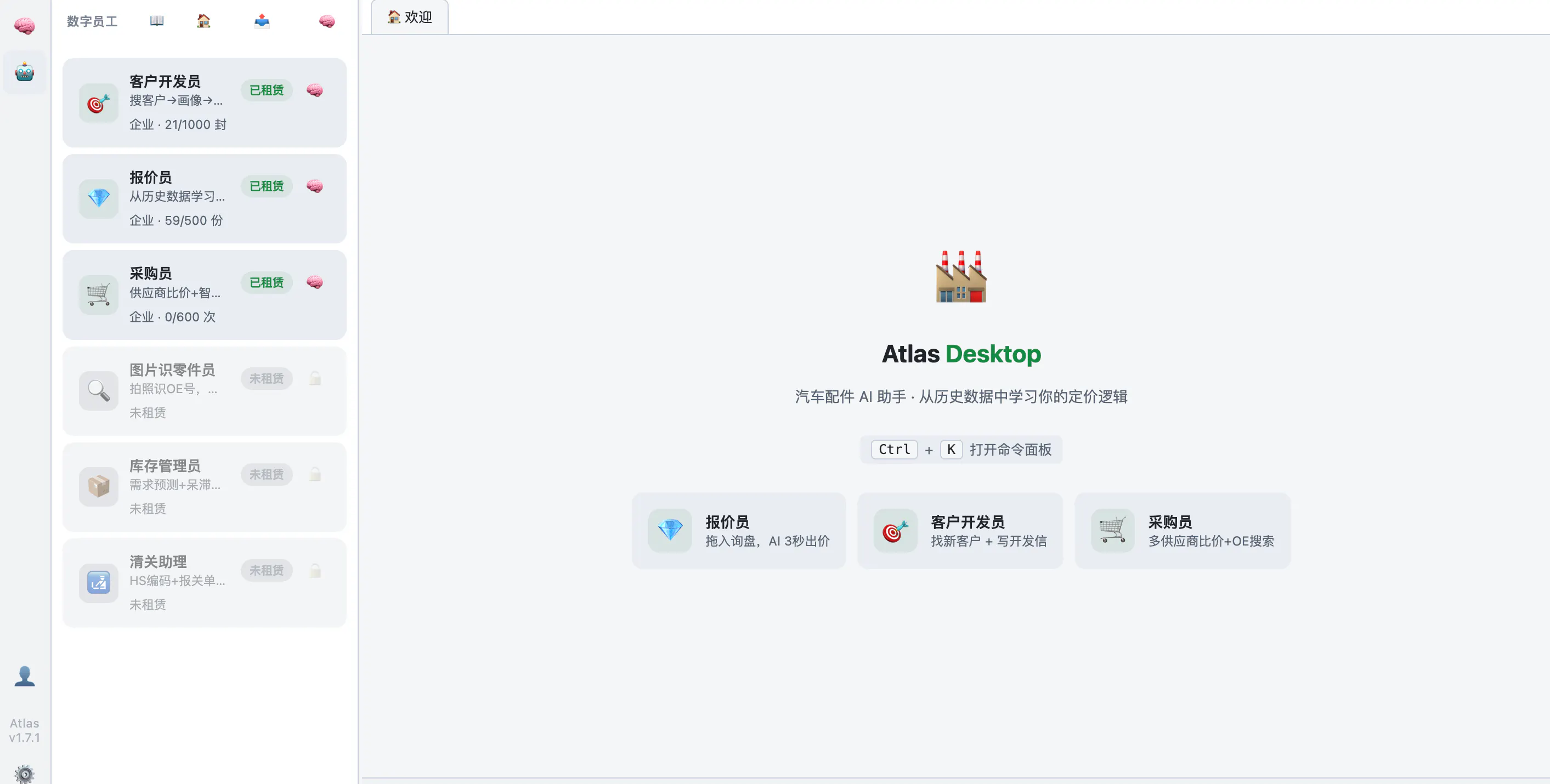Click the lock icon on 图片识零件员 card
This screenshot has width=1550, height=784.
point(315,378)
